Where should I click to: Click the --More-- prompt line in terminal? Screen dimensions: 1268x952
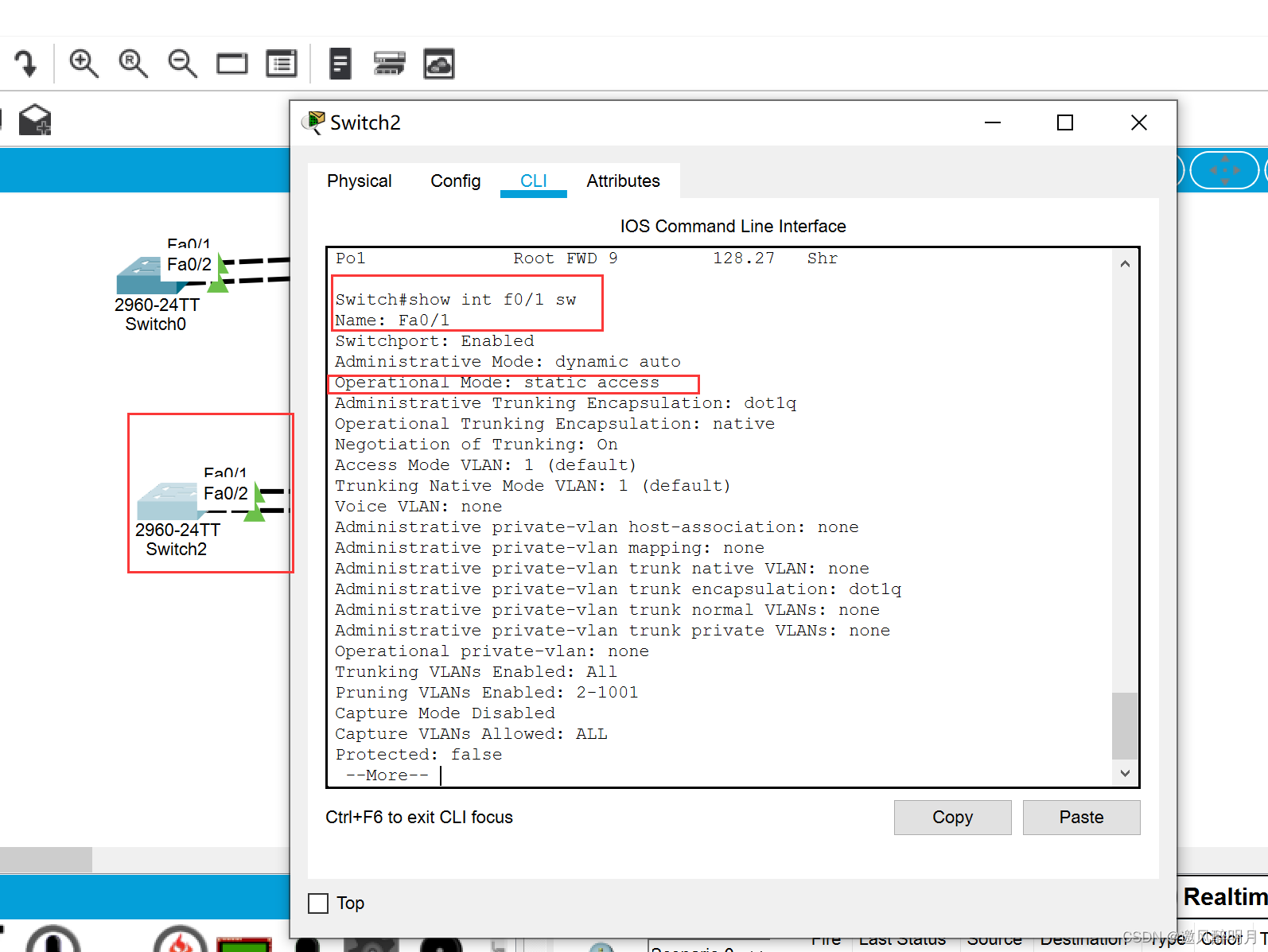pyautogui.click(x=387, y=775)
